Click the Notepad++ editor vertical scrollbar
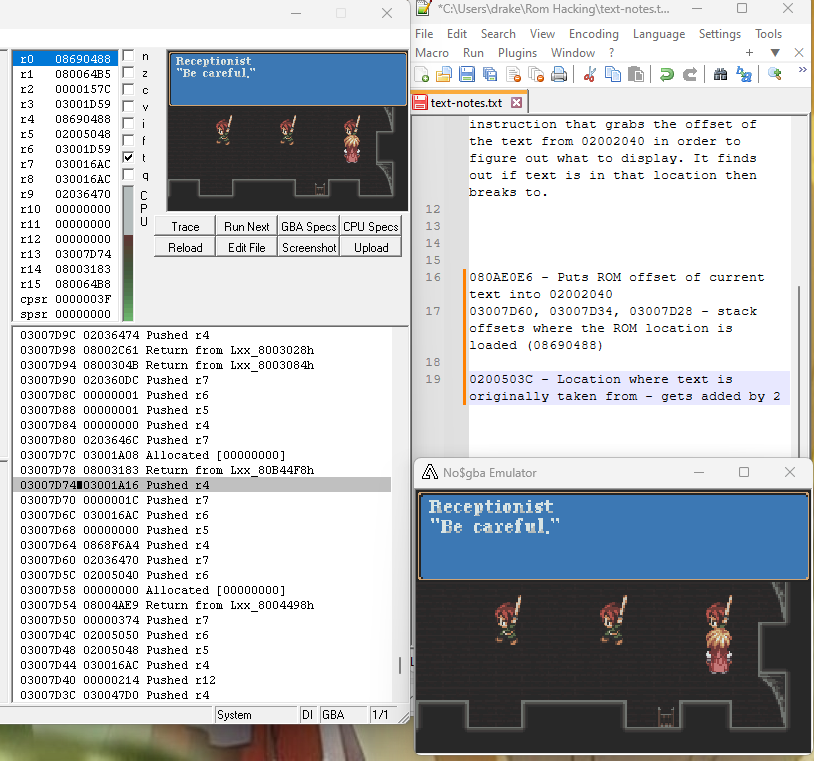Viewport: 814px width, 761px height. (x=798, y=371)
